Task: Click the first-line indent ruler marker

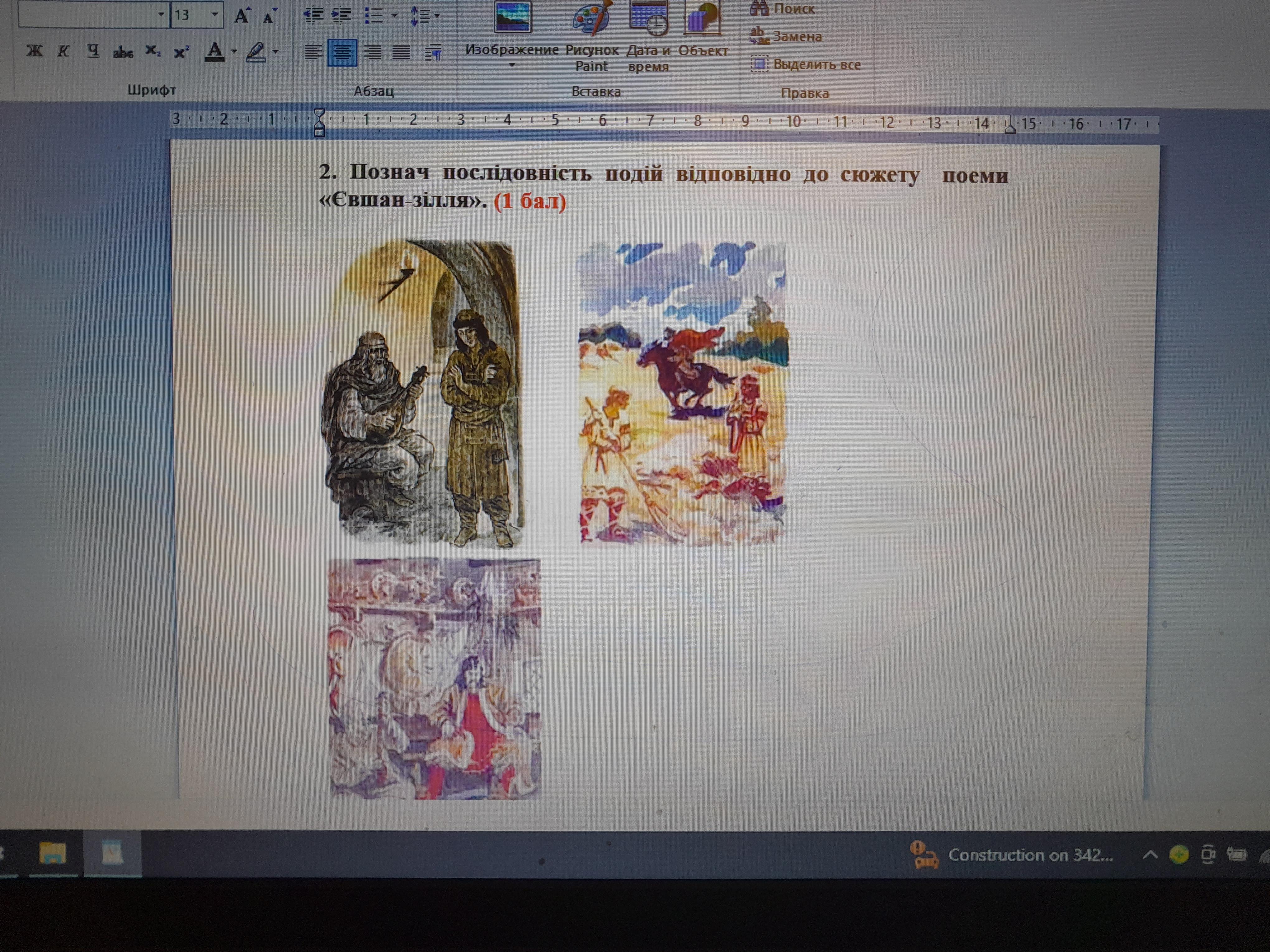Action: tap(320, 115)
